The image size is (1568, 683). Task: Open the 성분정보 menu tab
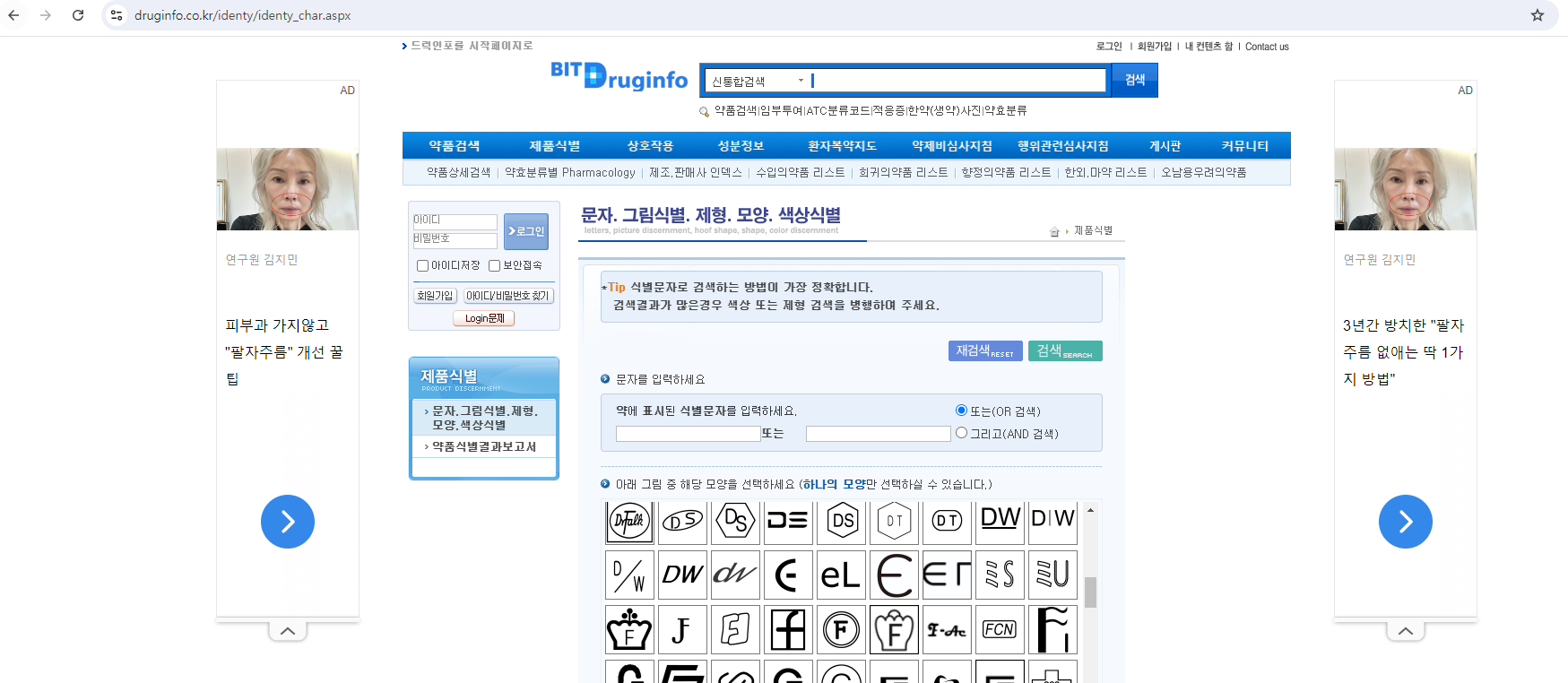pyautogui.click(x=741, y=146)
